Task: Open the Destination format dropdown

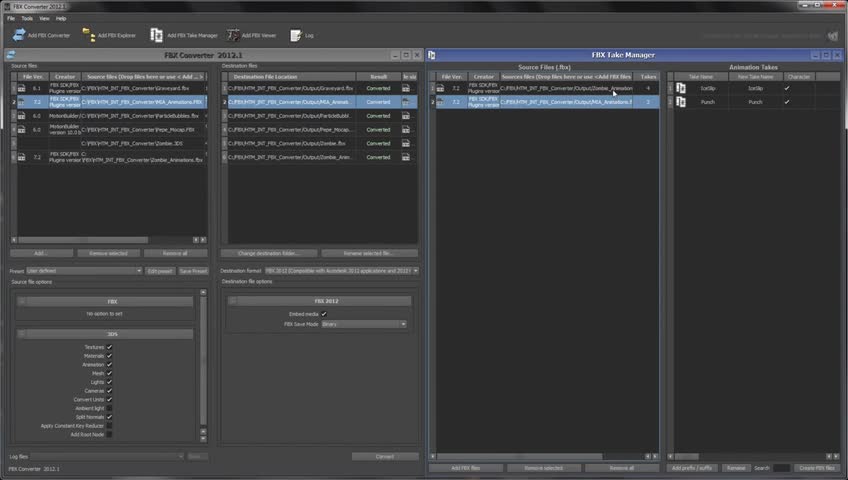Action: [342, 271]
